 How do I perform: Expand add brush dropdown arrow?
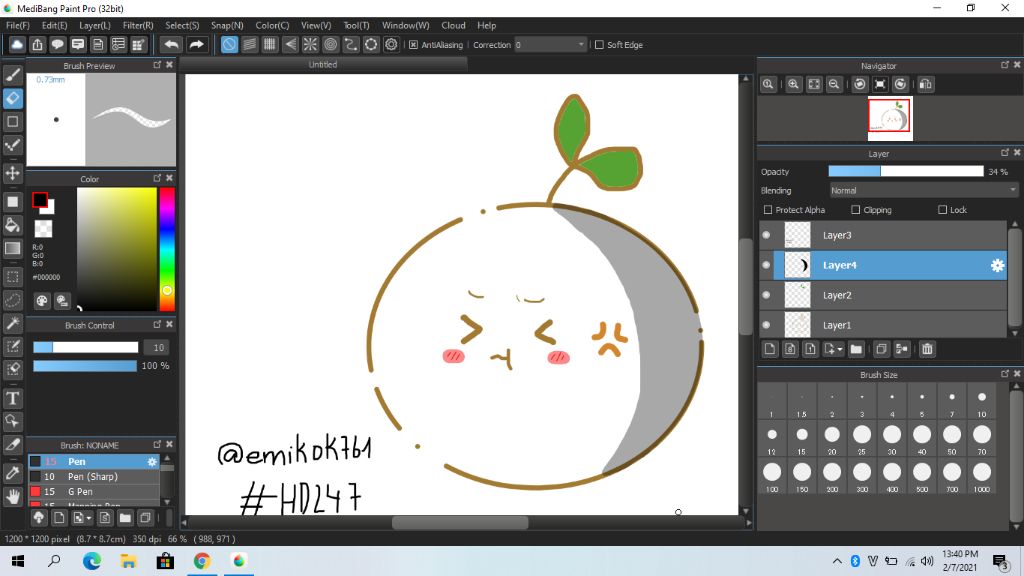point(89,519)
